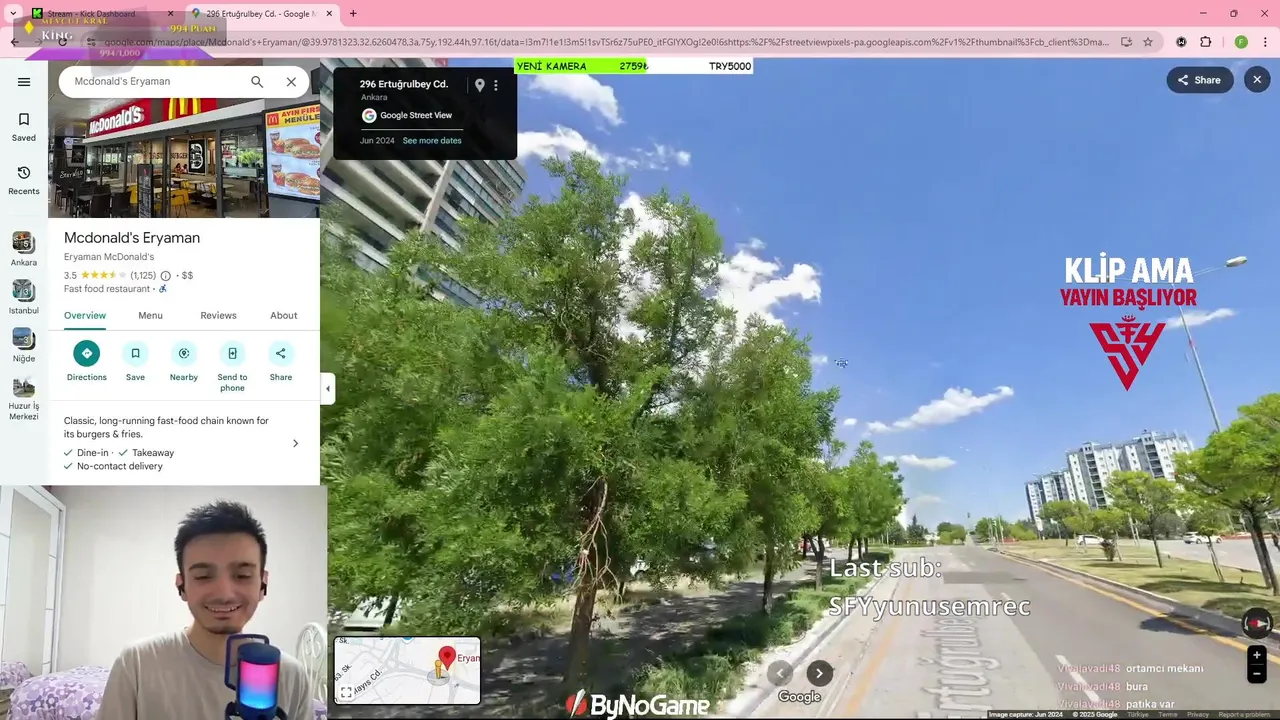Open the browser Extensions puzzle icon
Image resolution: width=1280 pixels, height=720 pixels.
(1205, 42)
